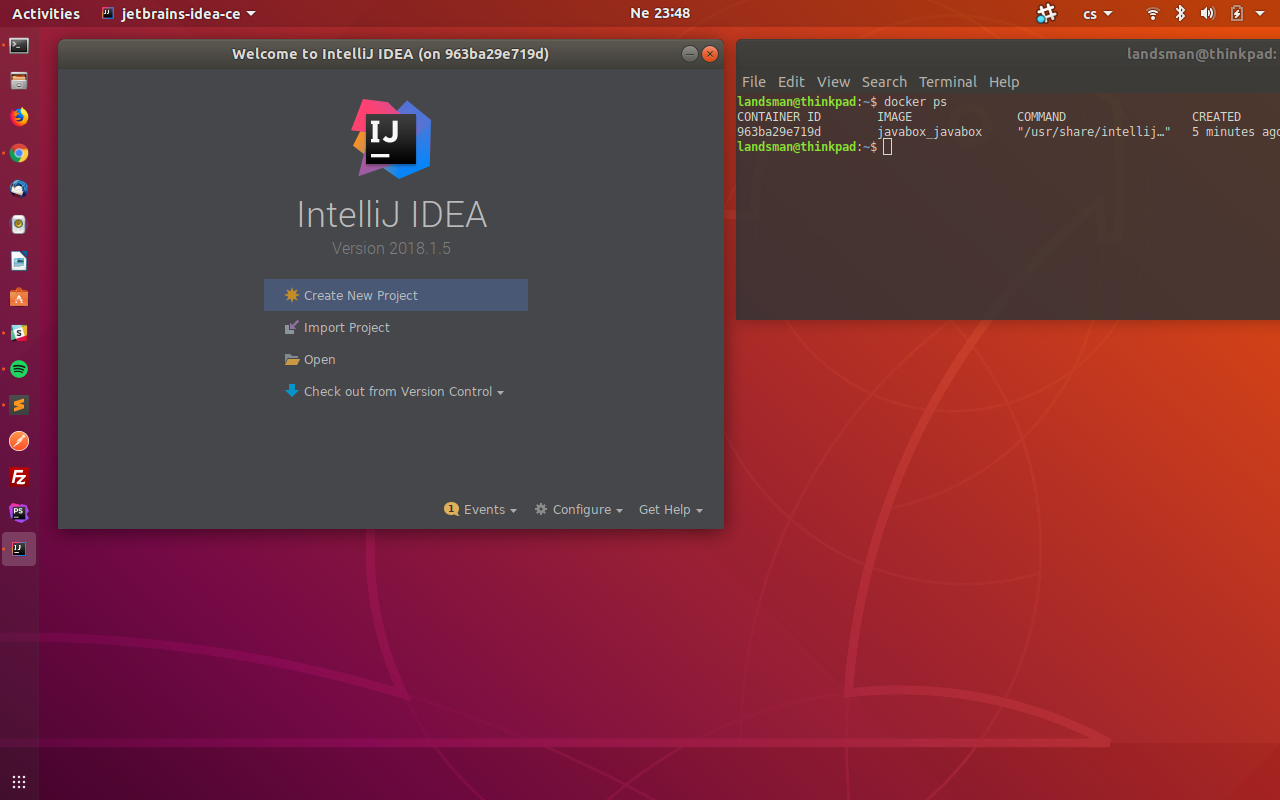
Task: Open the system menu arrow in top bar
Action: pos(1260,13)
